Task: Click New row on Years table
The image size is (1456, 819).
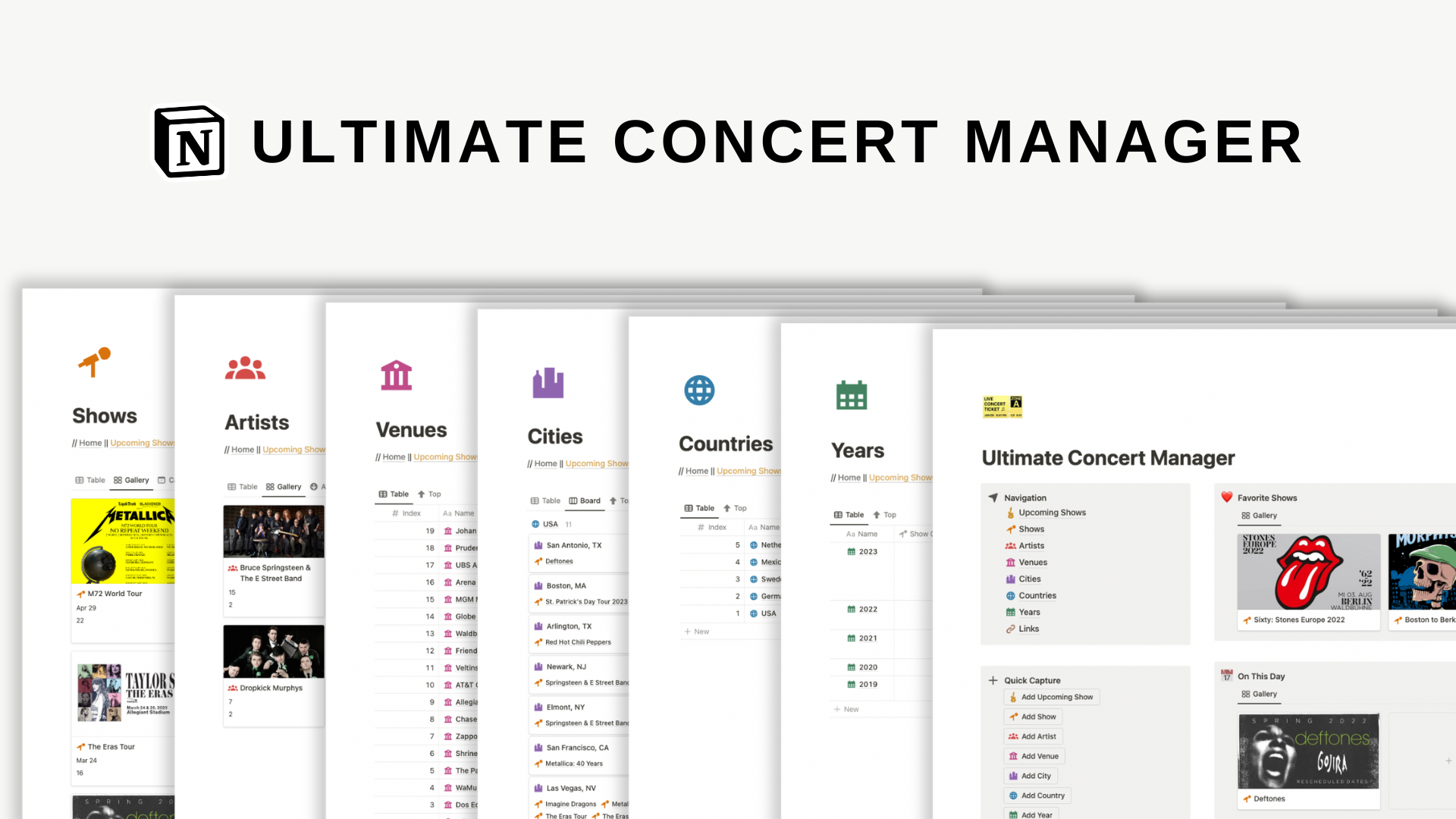Action: (x=846, y=710)
